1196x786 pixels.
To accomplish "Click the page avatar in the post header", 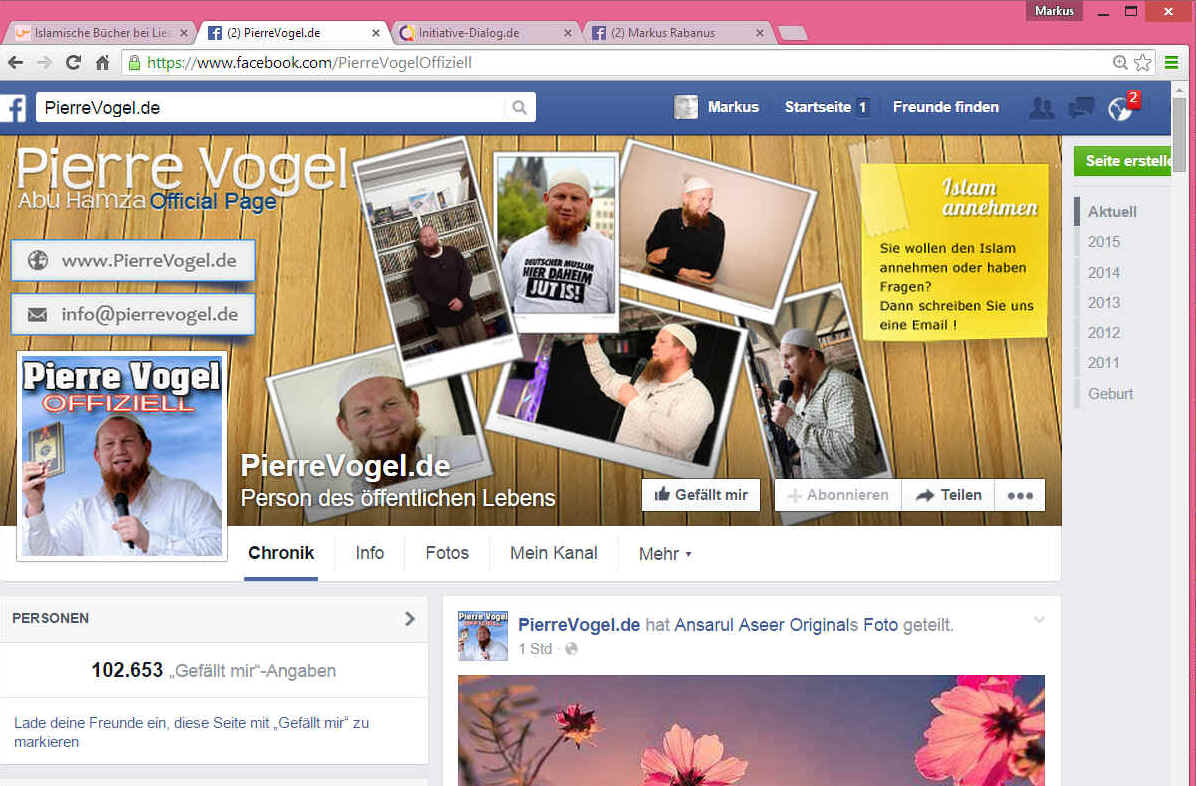I will click(483, 635).
